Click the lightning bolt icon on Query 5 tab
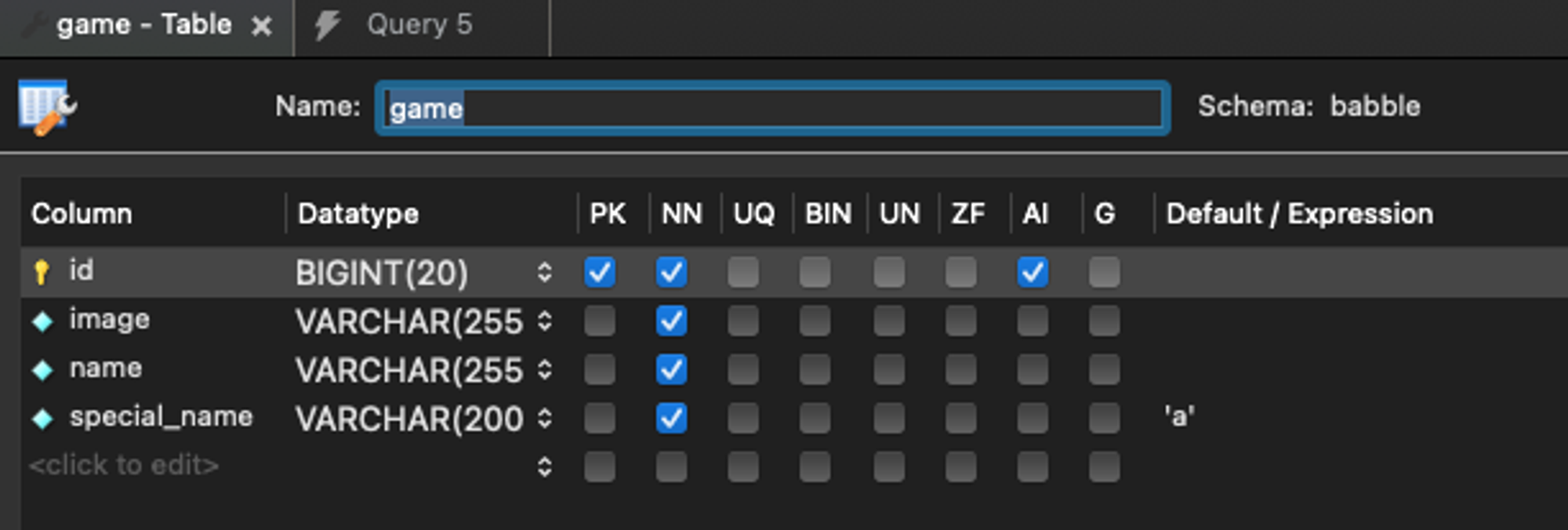The image size is (1568, 530). (327, 25)
